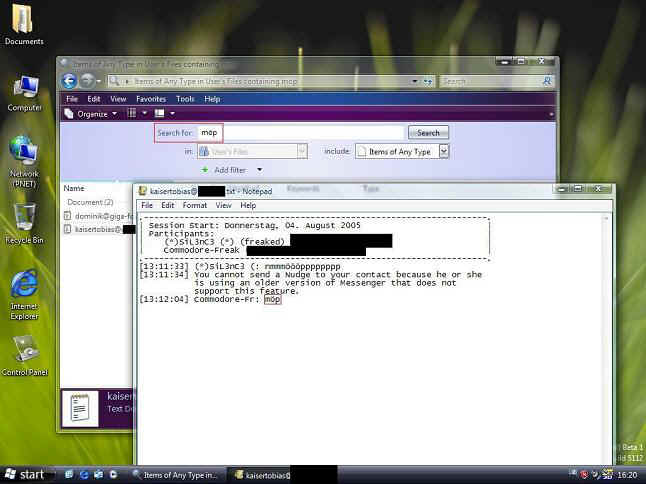Open the Recycle Bin

[x=24, y=220]
